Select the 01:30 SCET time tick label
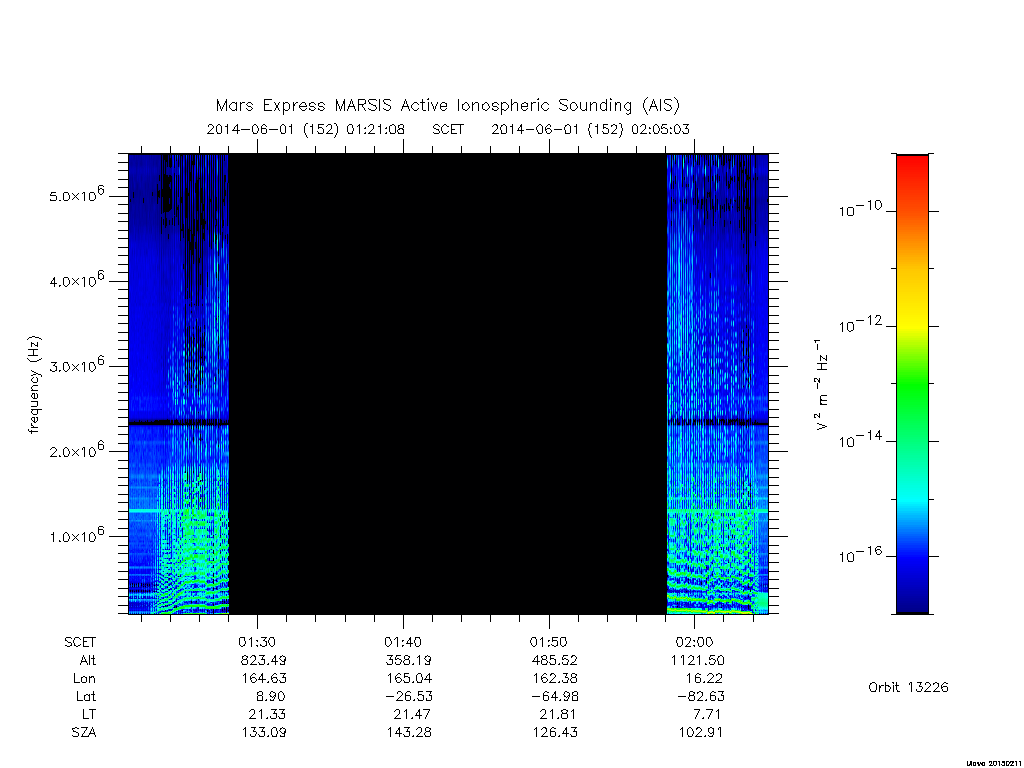This screenshot has height=768, width=1024. (x=257, y=642)
